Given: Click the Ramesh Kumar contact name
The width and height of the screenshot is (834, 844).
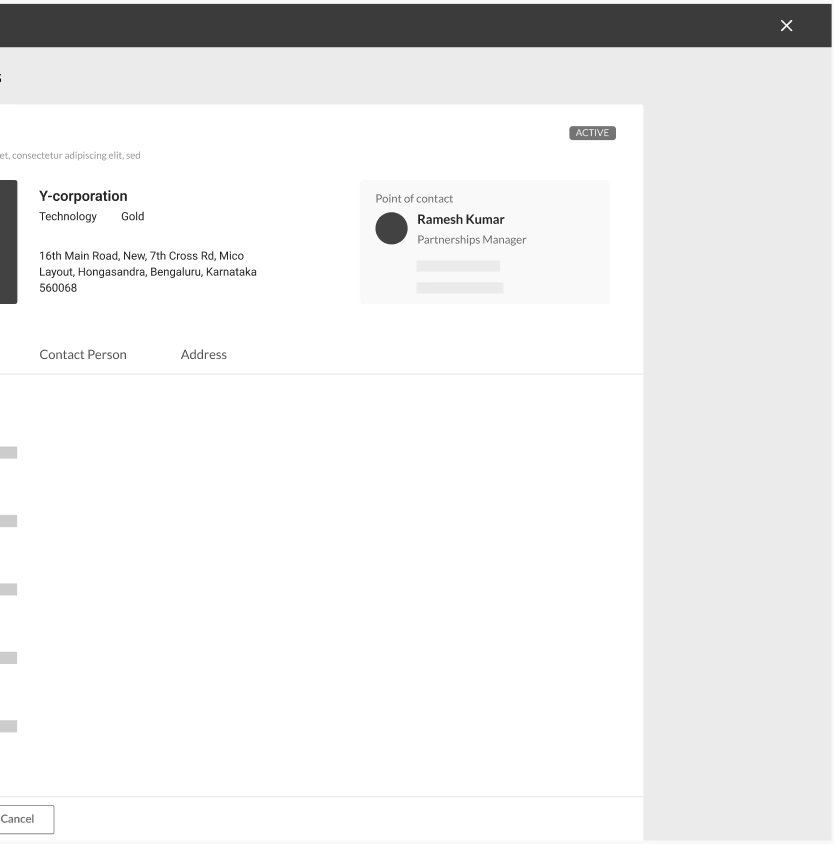Looking at the screenshot, I should (x=461, y=220).
